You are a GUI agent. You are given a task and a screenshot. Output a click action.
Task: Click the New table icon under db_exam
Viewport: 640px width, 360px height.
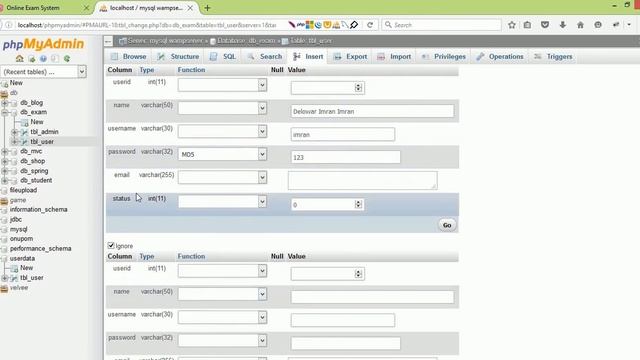24,122
